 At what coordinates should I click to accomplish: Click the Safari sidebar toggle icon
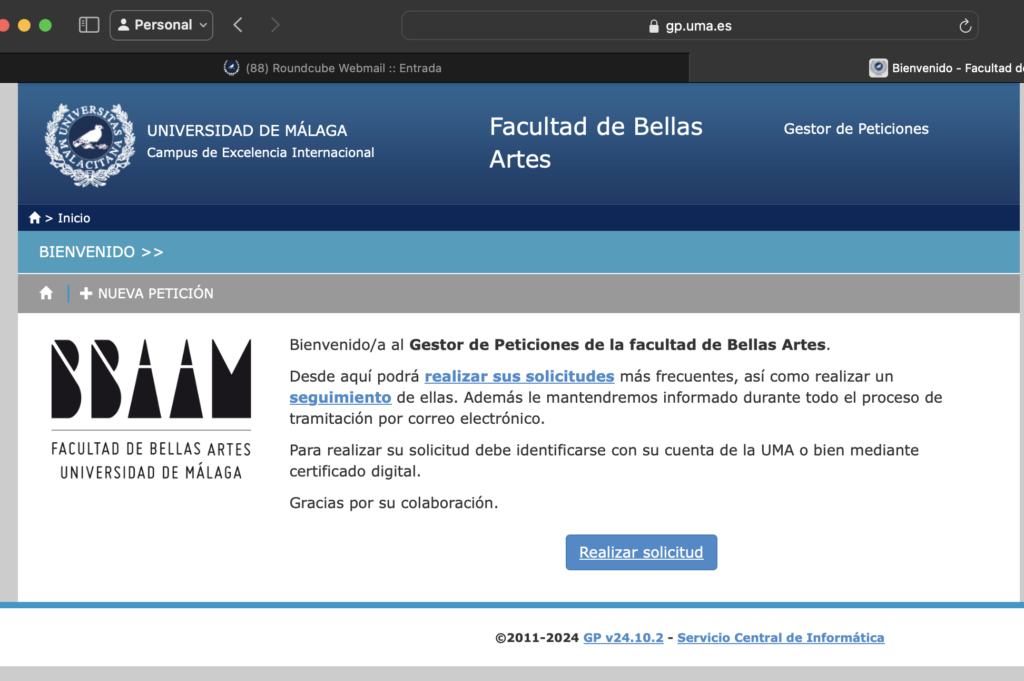[x=89, y=25]
